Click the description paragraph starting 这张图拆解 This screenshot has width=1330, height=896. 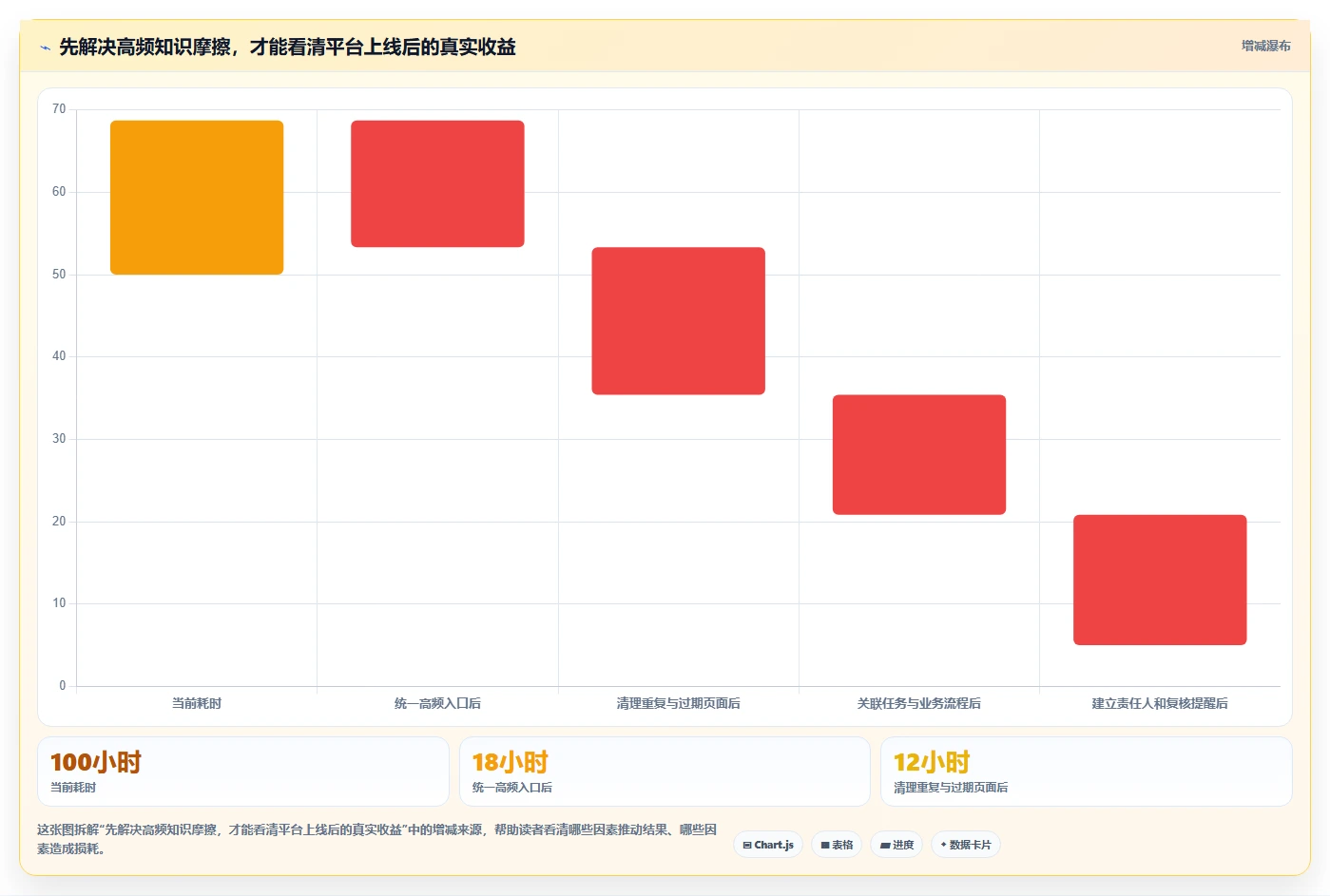(x=377, y=839)
